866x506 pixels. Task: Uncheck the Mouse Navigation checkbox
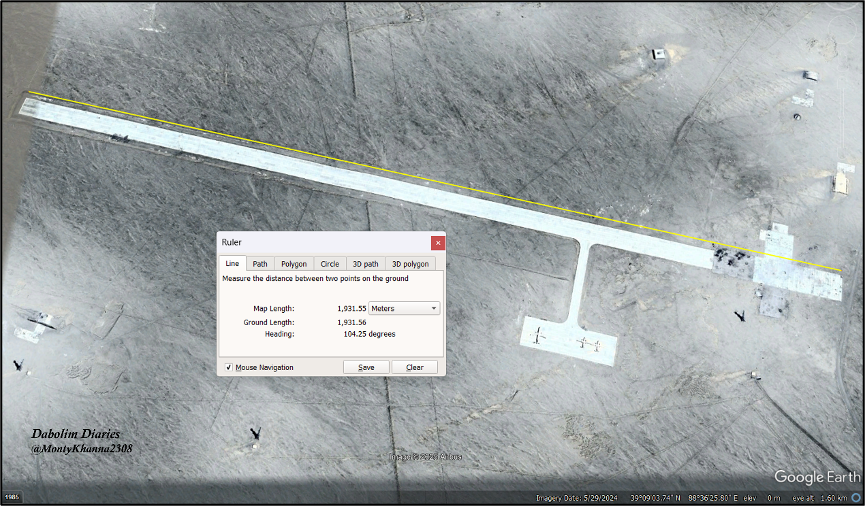pyautogui.click(x=229, y=368)
